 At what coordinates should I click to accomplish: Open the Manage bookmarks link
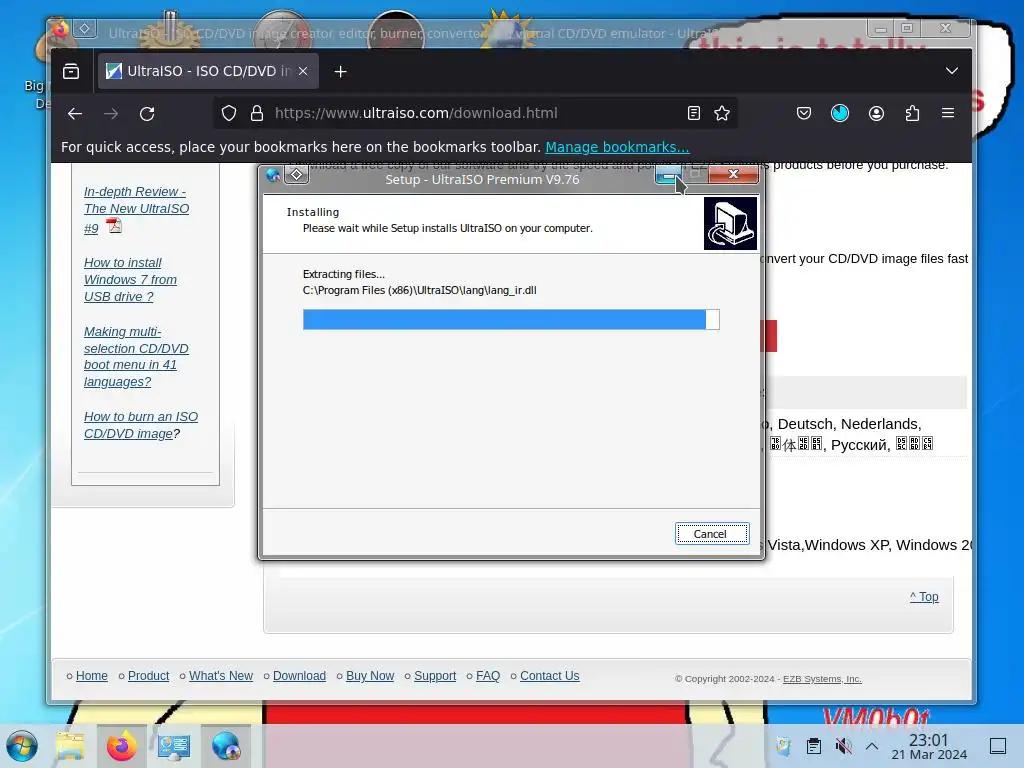pos(617,148)
